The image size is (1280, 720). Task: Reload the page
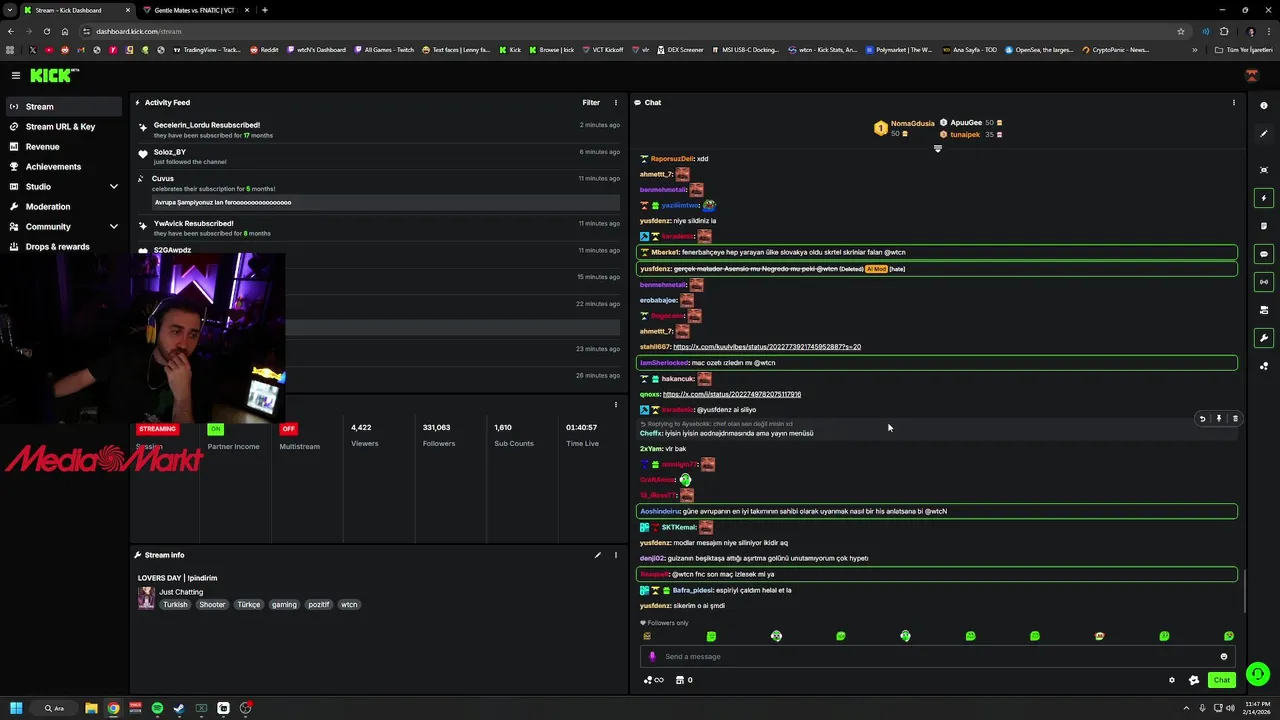(46, 31)
